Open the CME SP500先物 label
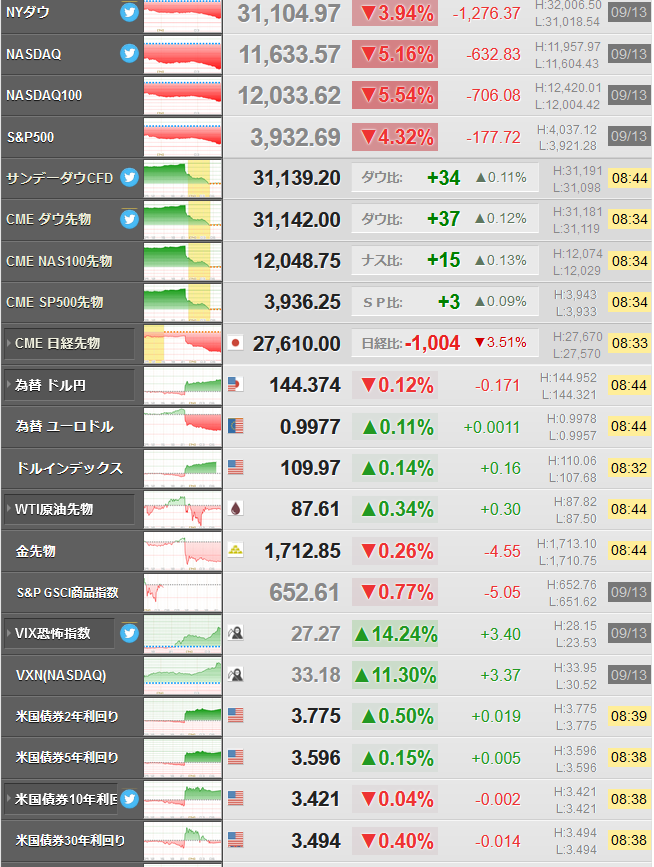Image resolution: width=654 pixels, height=867 pixels. click(55, 302)
